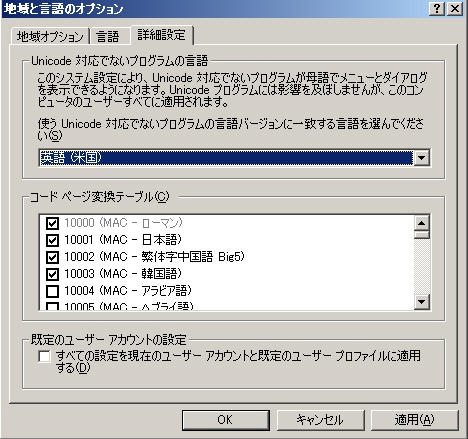Click the 既定のユーザー アカウントの設定 group label
This screenshot has width=468, height=439.
[109, 340]
